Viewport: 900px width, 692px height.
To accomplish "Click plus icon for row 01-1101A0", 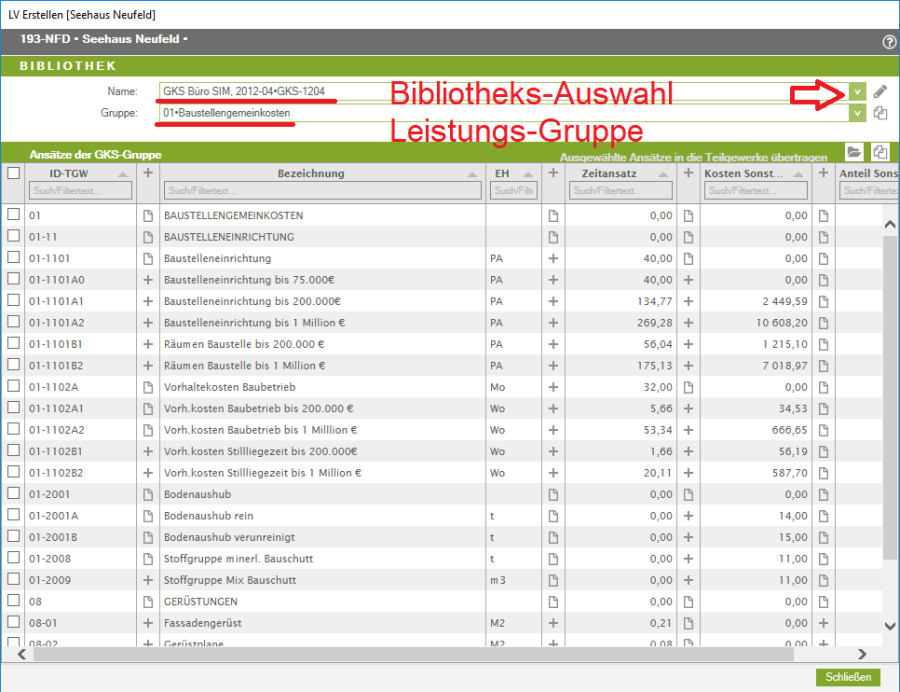I will click(x=148, y=280).
